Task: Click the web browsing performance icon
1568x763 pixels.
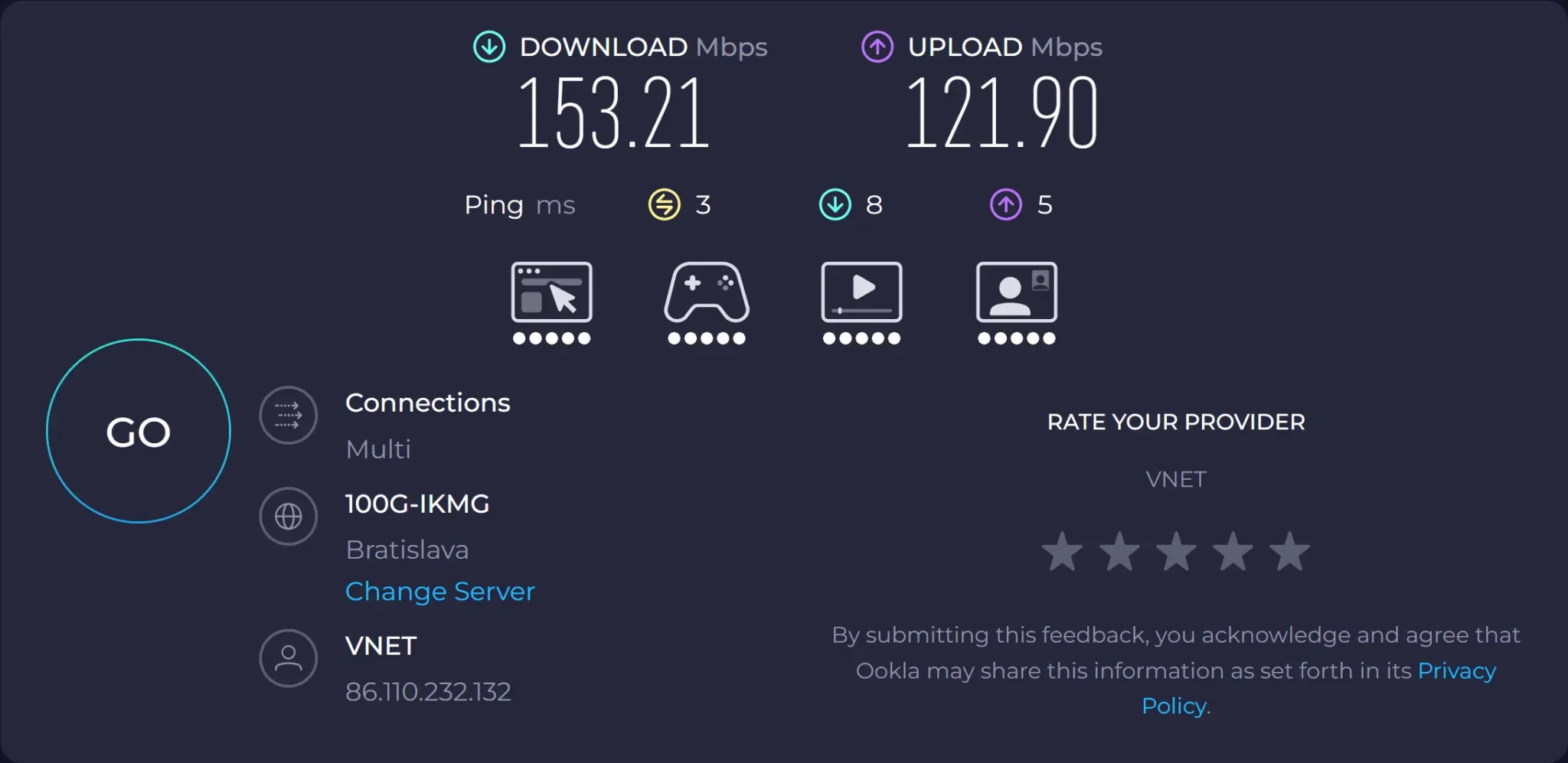Action: pyautogui.click(x=551, y=292)
